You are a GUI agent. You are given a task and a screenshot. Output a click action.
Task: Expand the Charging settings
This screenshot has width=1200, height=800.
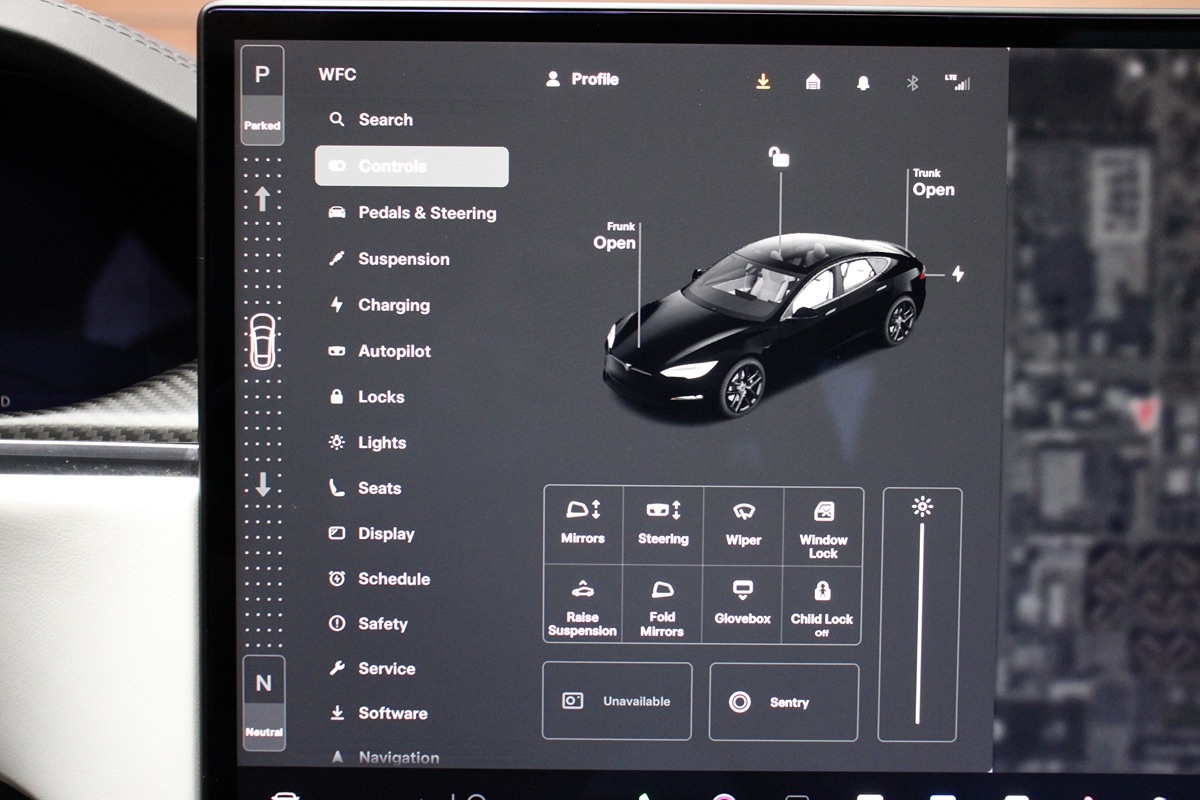394,305
